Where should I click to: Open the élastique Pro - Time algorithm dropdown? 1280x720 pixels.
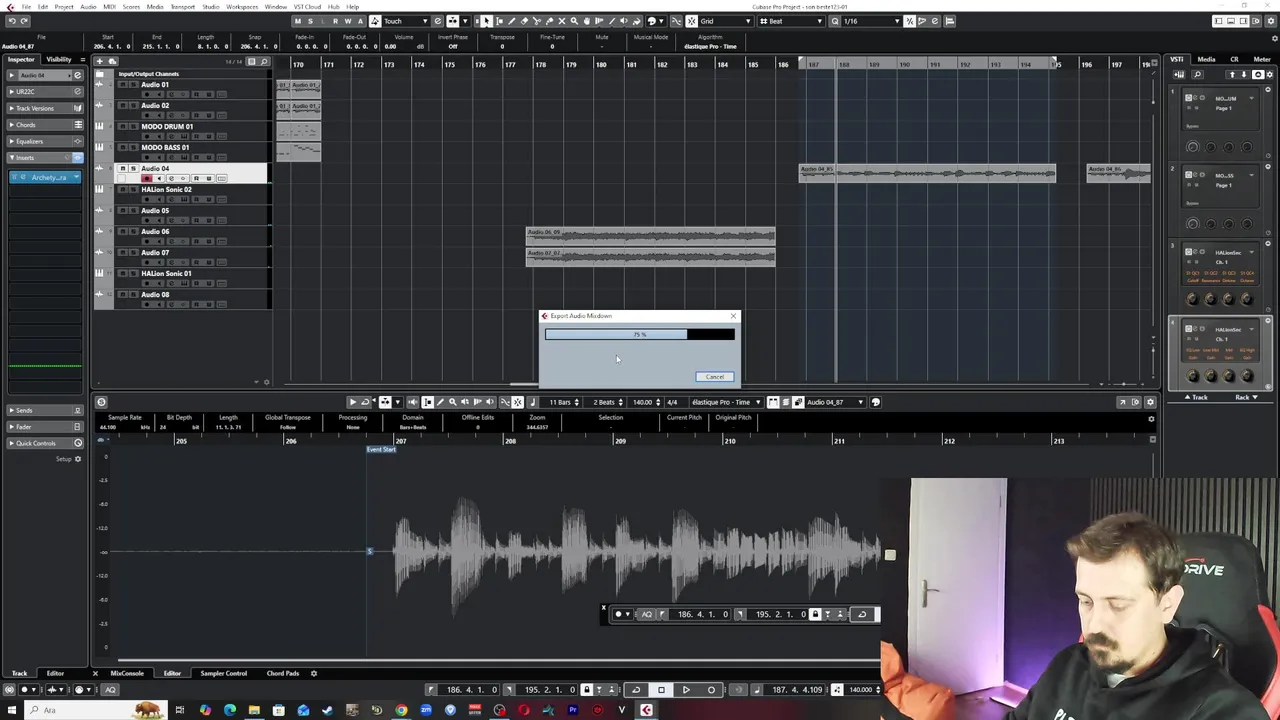click(x=724, y=402)
